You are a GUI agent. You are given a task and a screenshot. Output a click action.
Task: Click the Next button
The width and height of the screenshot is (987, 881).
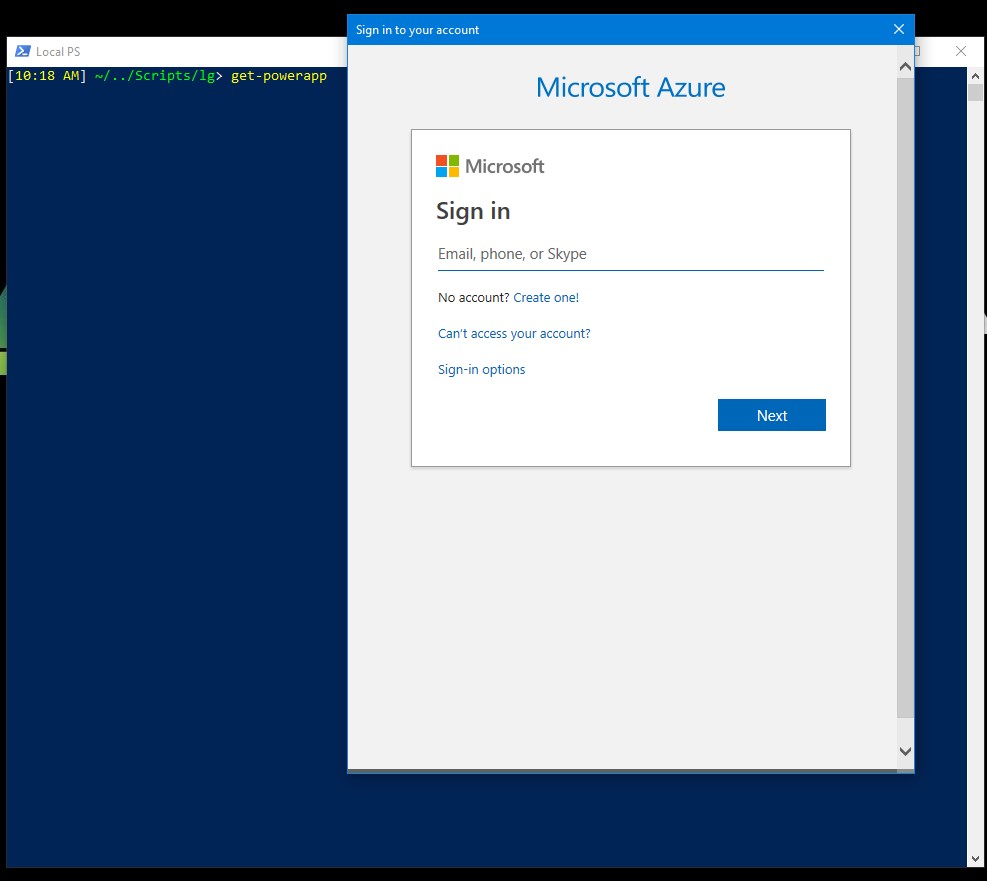coord(771,415)
